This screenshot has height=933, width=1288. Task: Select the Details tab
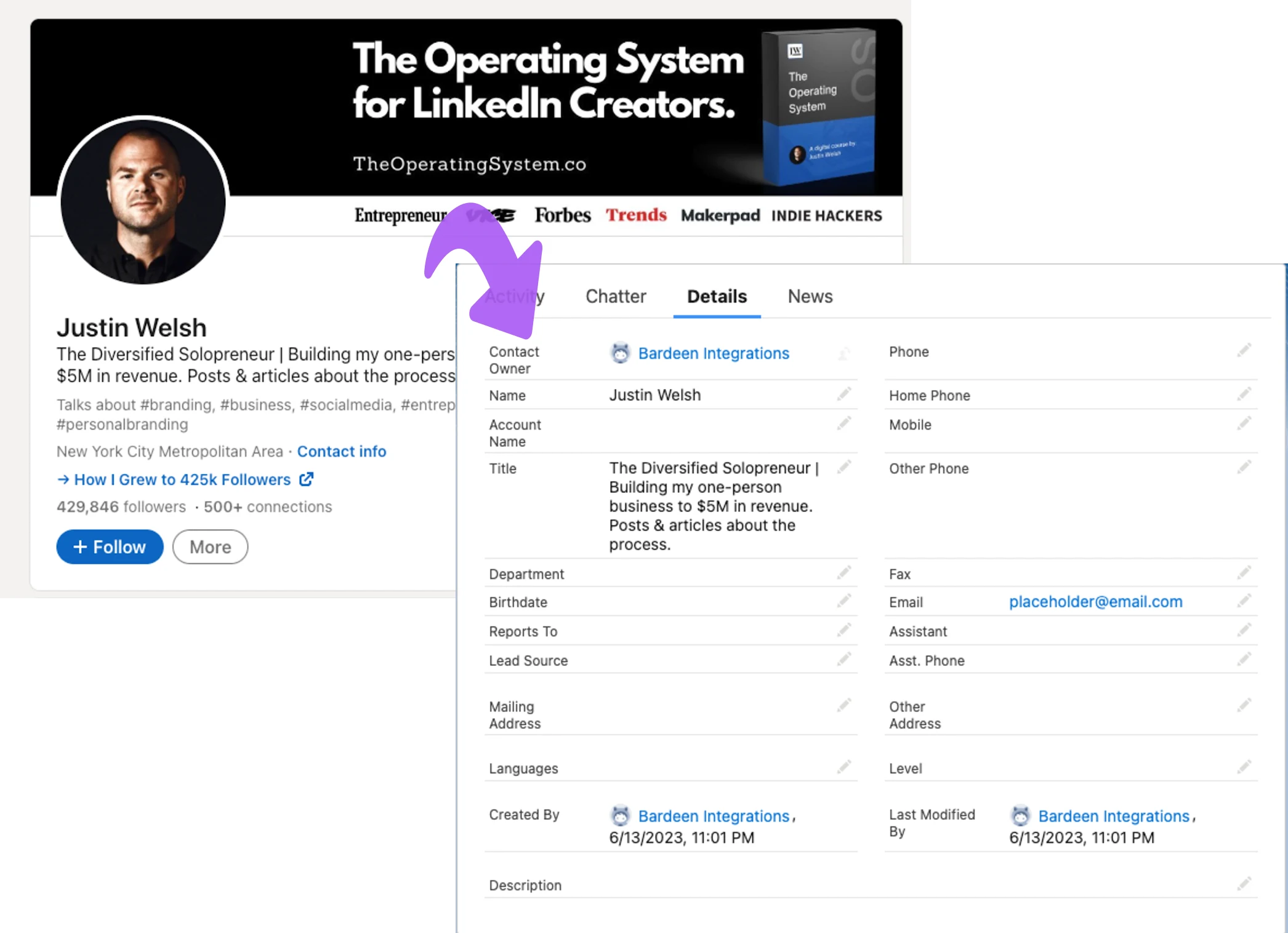point(717,296)
